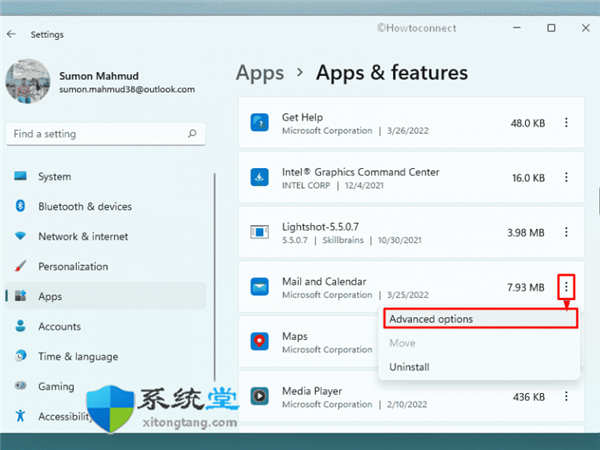Maximize the Settings window
The image size is (600, 450).
coord(551,28)
